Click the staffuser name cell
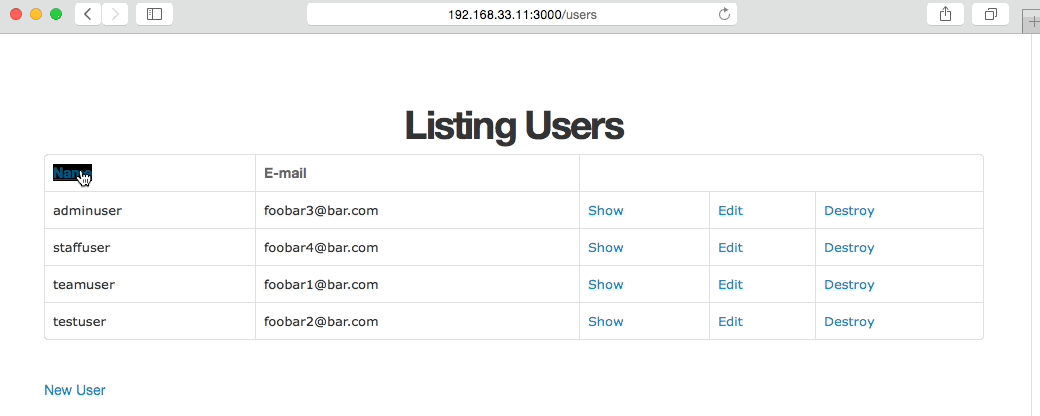Viewport: 1040px width, 416px height. pyautogui.click(x=150, y=247)
